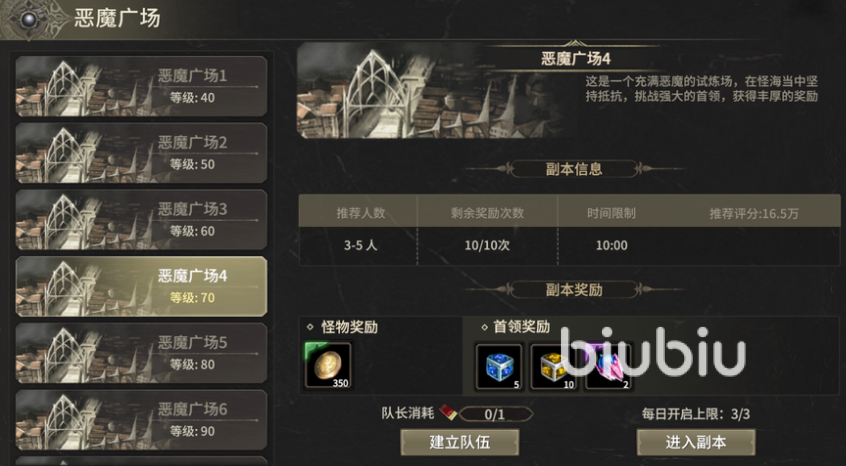Click the 进入副本 button
The image size is (846, 466).
(x=696, y=442)
